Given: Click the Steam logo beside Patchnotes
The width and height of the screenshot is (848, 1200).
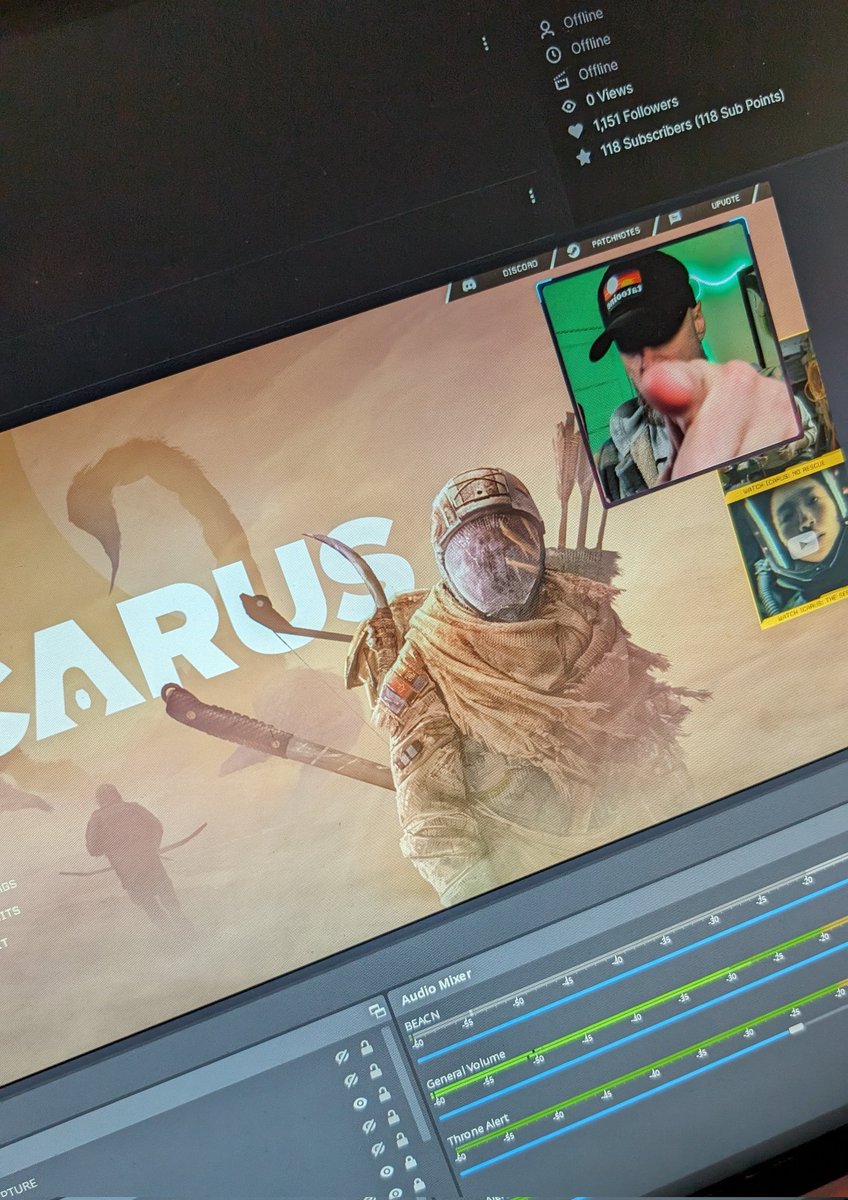Looking at the screenshot, I should (574, 250).
